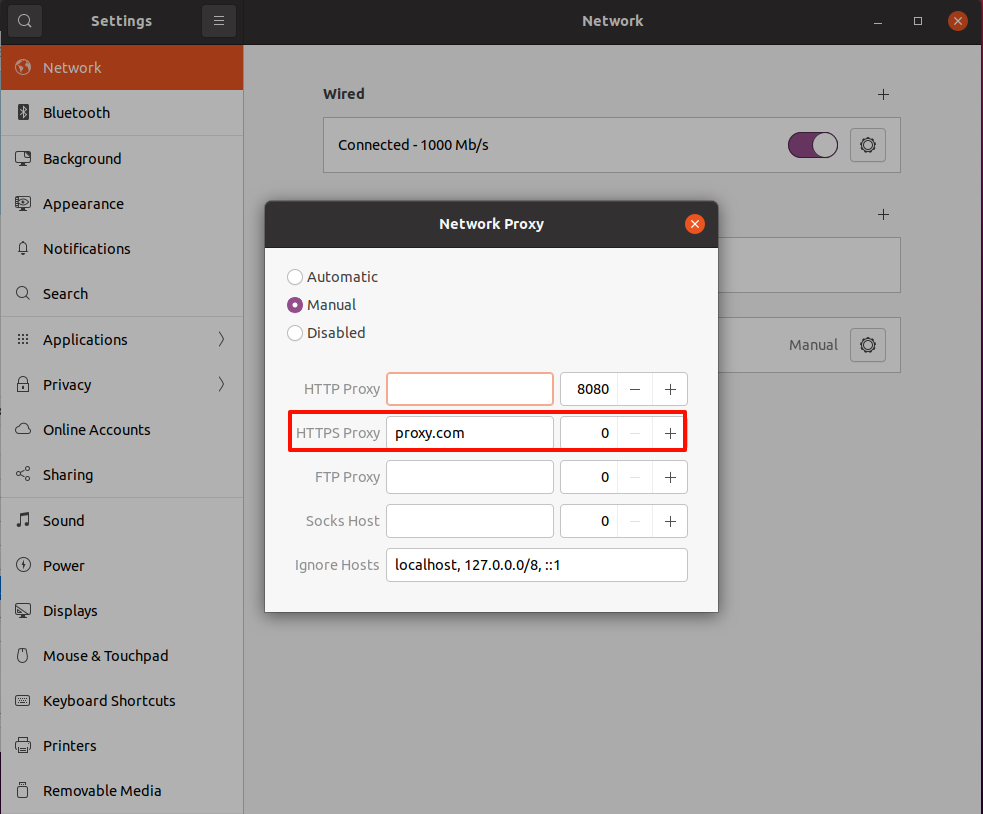Open Bluetooth settings panel
The height and width of the screenshot is (814, 983).
point(122,113)
